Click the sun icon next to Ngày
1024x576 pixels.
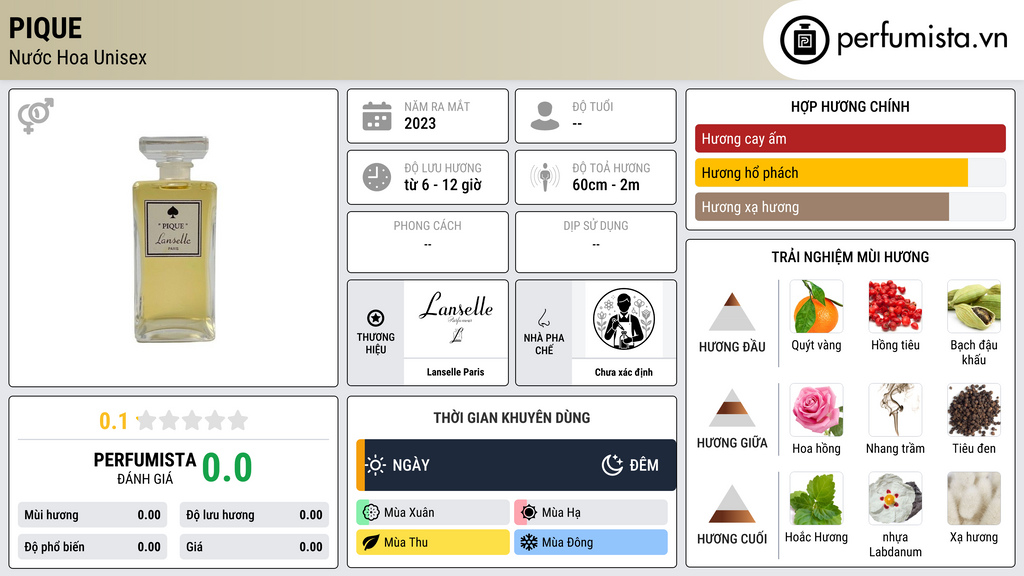click(x=376, y=465)
